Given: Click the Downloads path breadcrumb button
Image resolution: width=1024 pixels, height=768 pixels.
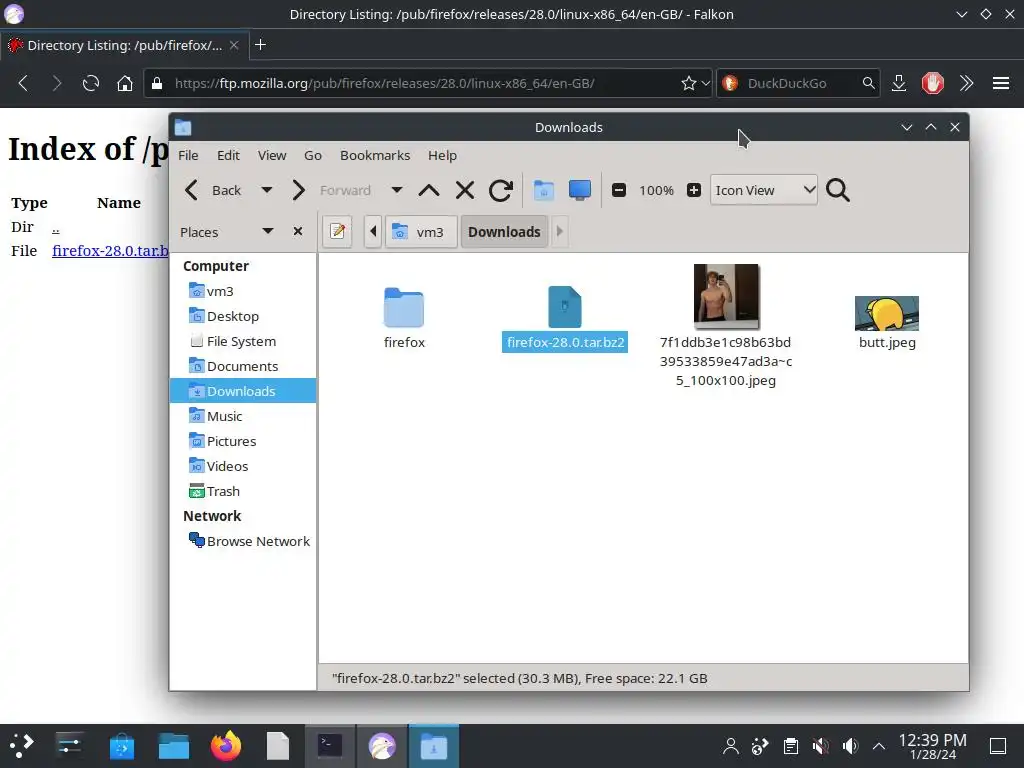Looking at the screenshot, I should tap(504, 232).
